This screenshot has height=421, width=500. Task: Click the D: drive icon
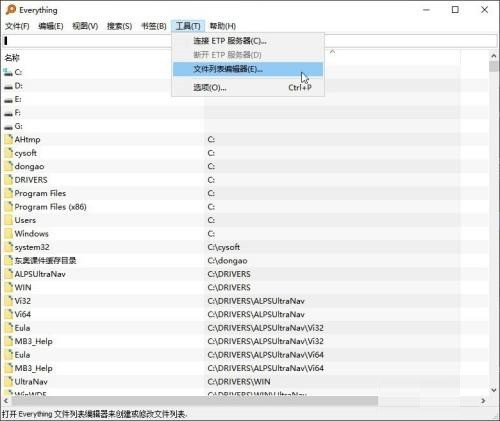[8, 86]
